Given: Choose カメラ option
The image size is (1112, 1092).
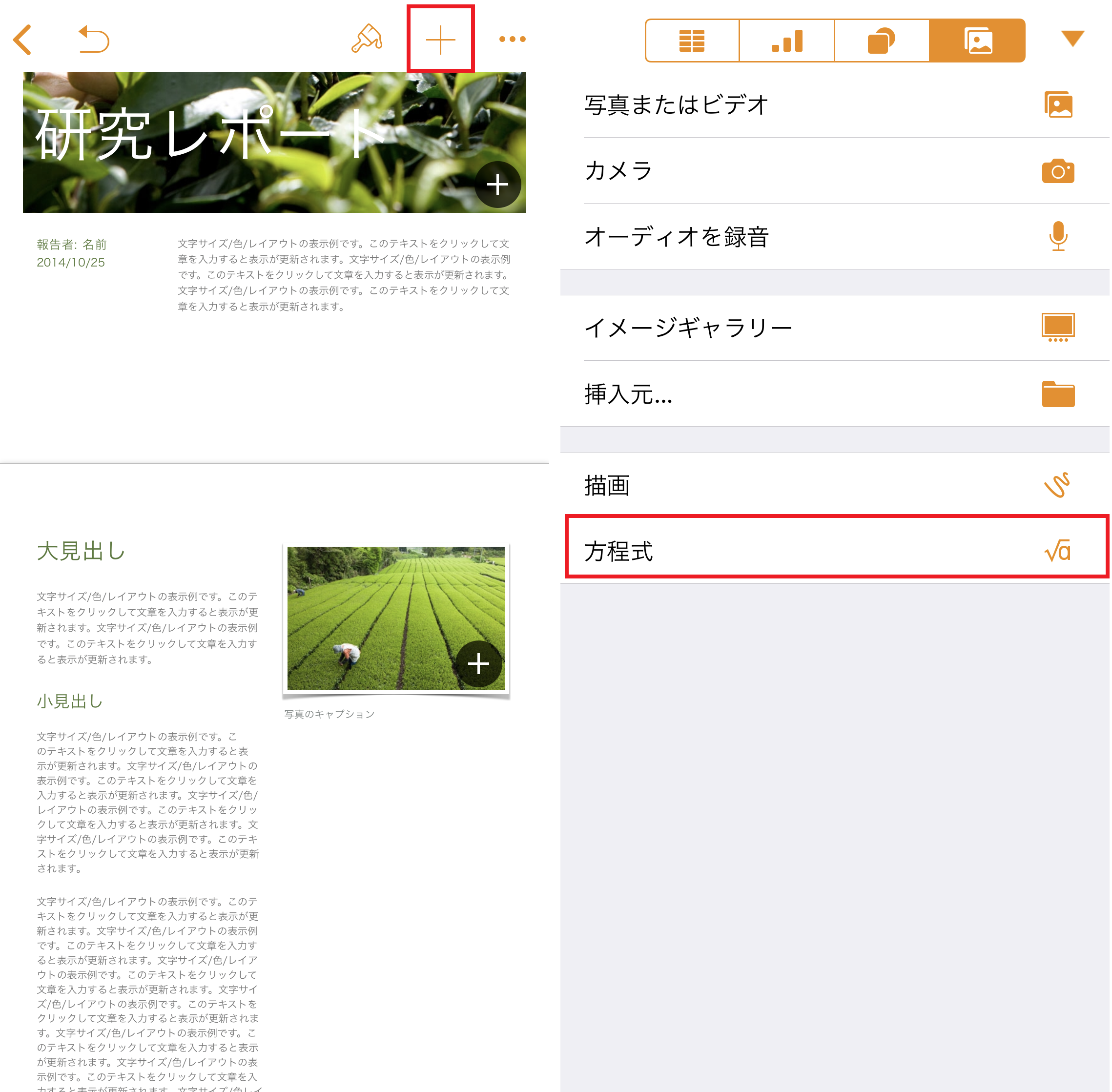Looking at the screenshot, I should (x=835, y=170).
